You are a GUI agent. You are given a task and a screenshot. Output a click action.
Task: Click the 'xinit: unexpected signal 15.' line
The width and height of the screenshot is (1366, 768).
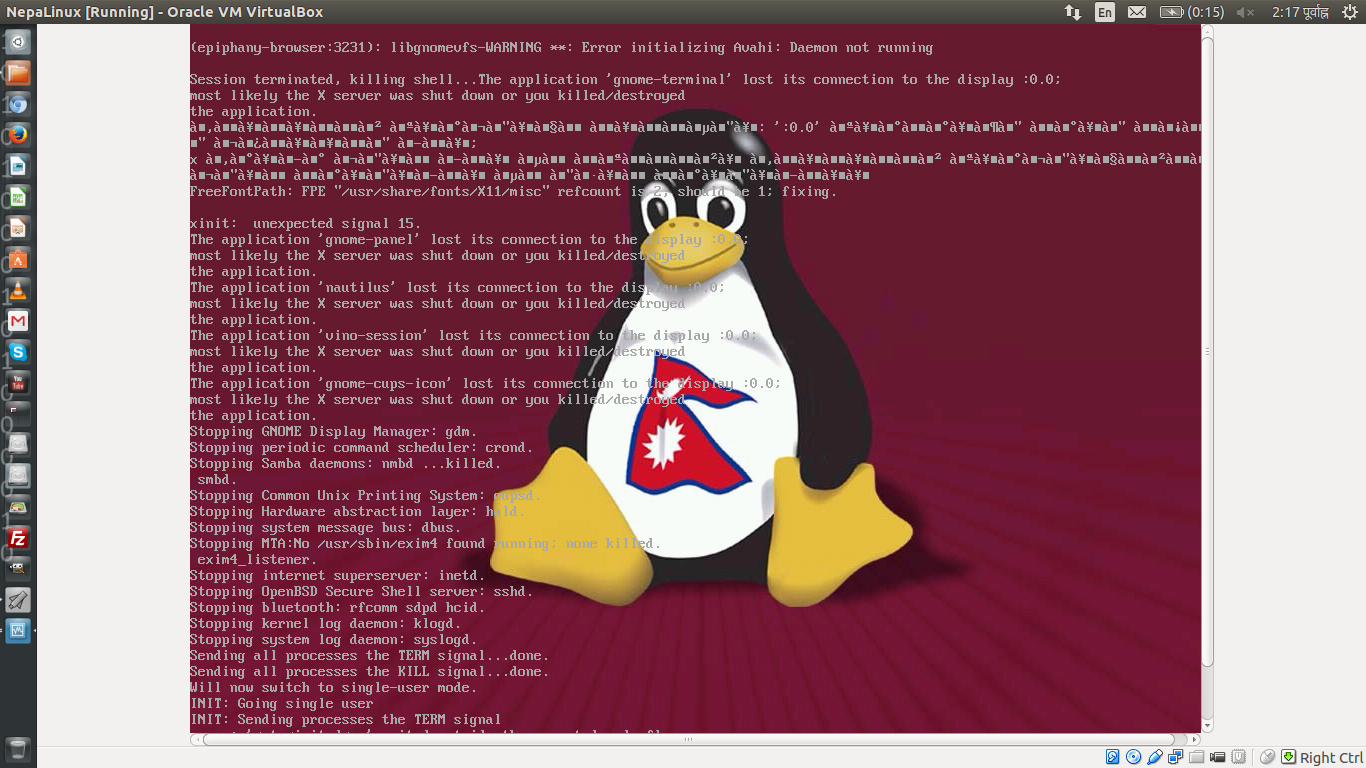click(x=306, y=224)
